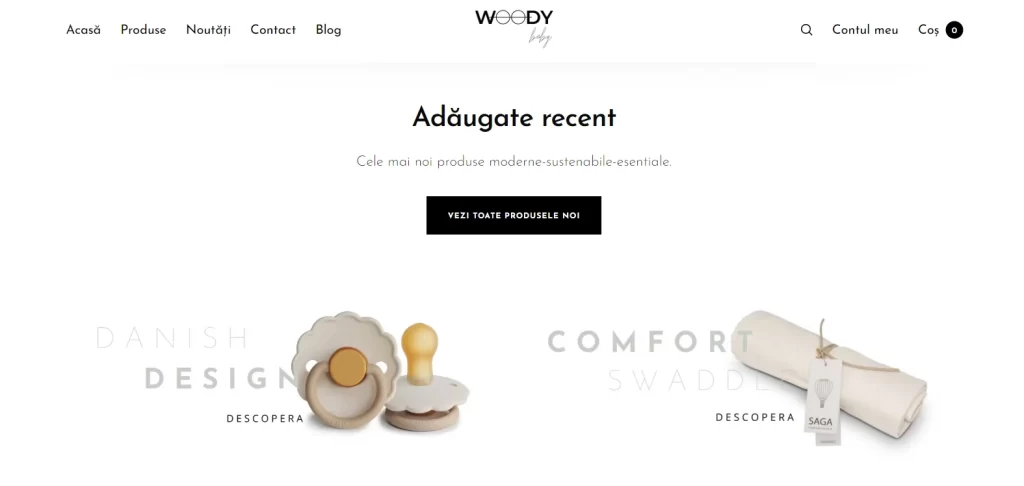
Task: Click Descopera under Comfort Swaddles
Action: point(755,417)
